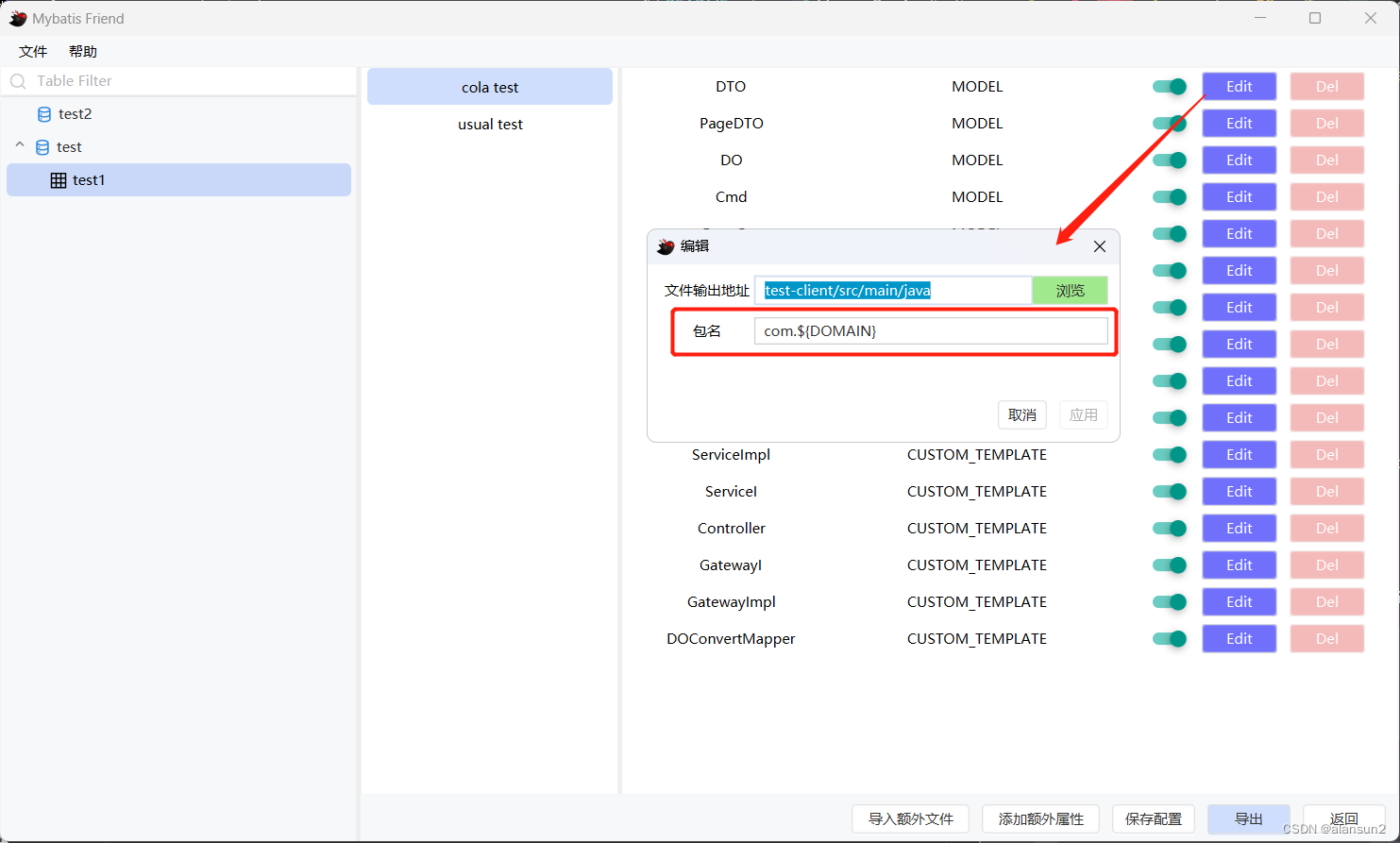Select the cola test configuration
The width and height of the screenshot is (1400, 843).
pyautogui.click(x=490, y=87)
